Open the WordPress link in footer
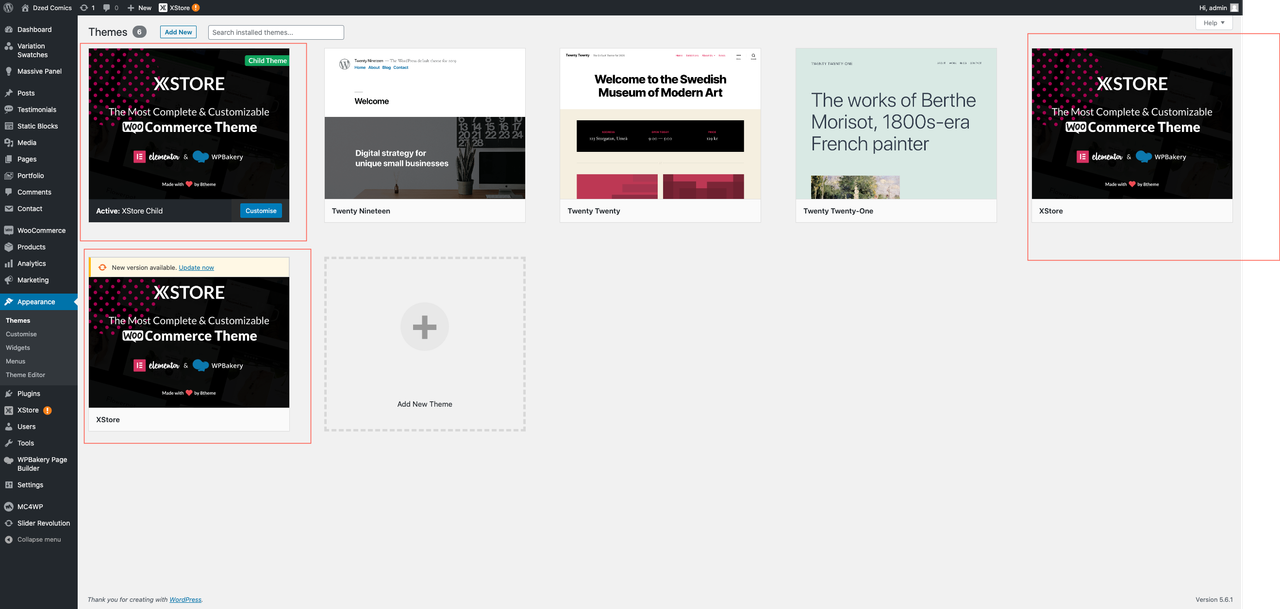This screenshot has height=609, width=1280. click(185, 599)
